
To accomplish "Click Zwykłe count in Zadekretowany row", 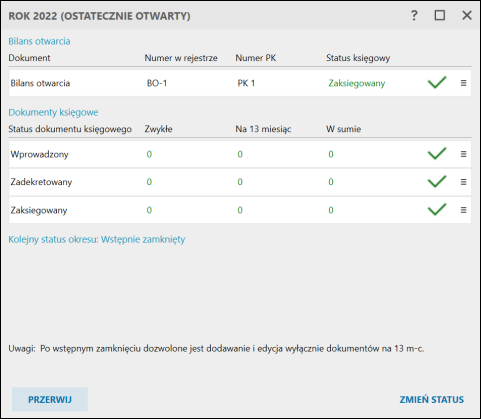I will (149, 182).
